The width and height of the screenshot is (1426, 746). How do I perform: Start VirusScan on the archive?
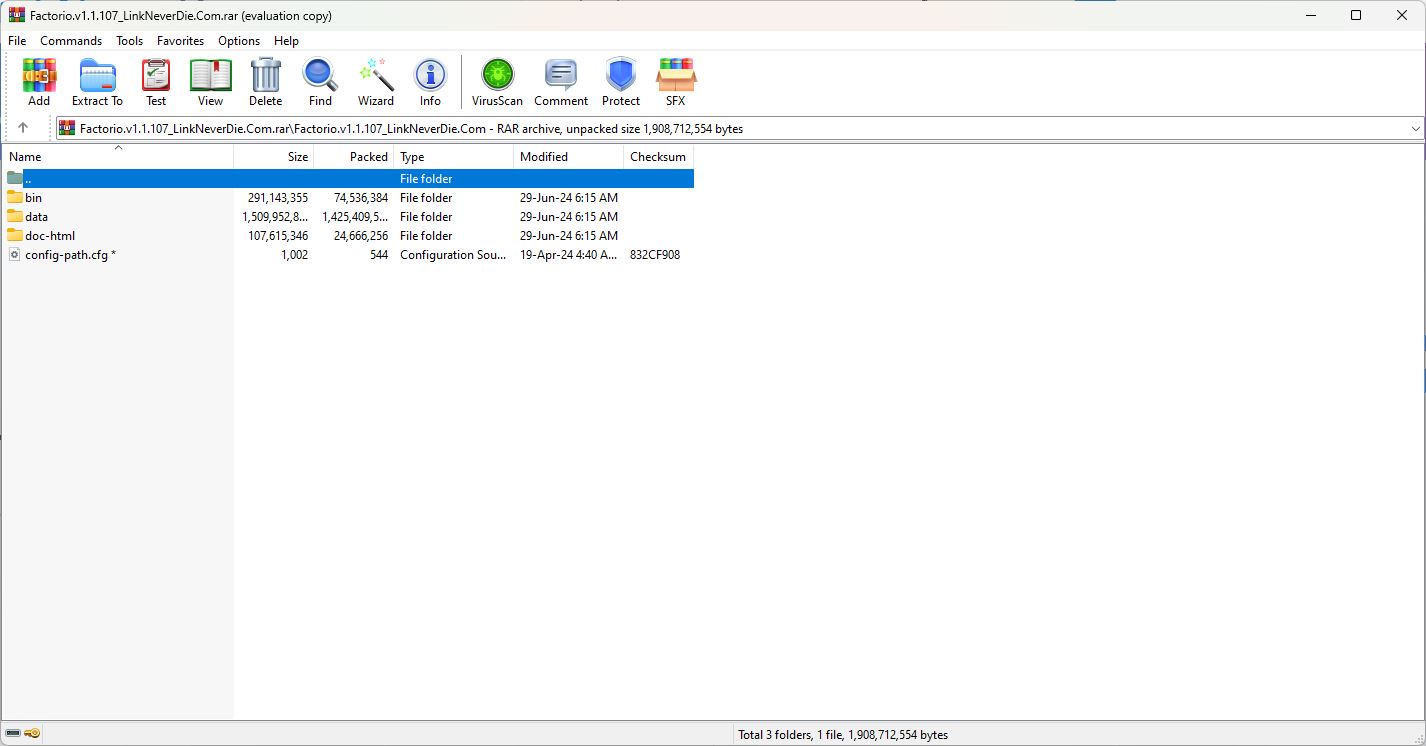(497, 81)
